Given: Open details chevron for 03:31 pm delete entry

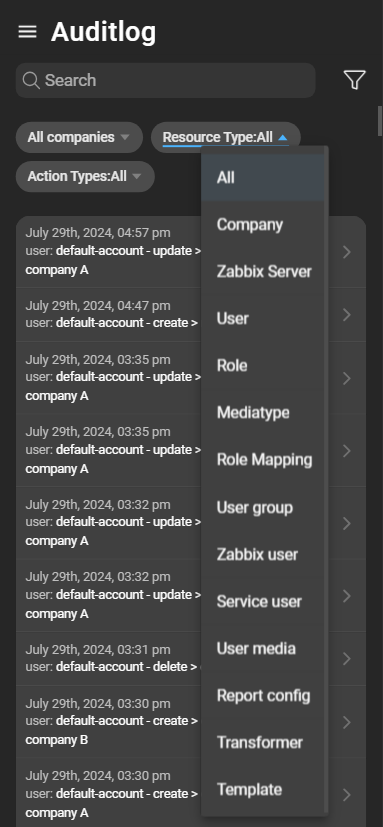Looking at the screenshot, I should pyautogui.click(x=347, y=659).
